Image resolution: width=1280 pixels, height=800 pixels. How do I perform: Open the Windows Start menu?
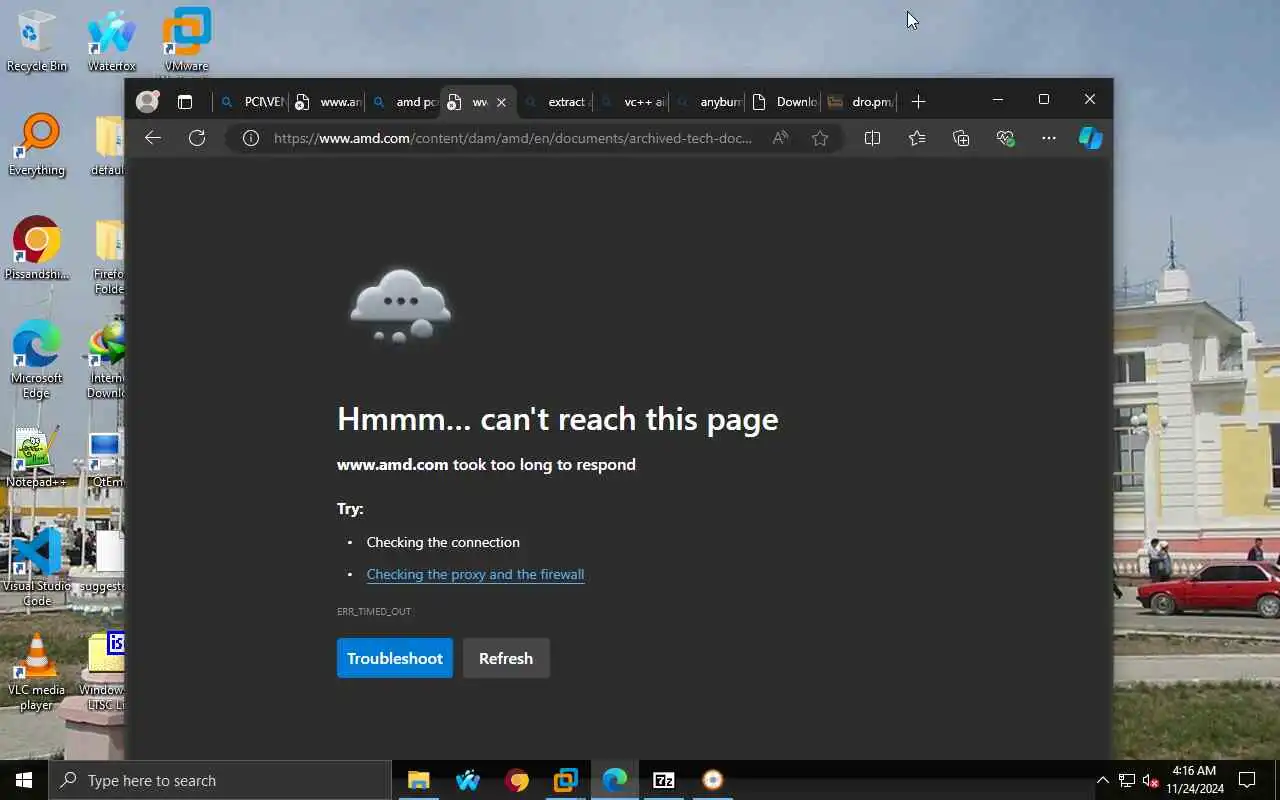pos(24,780)
